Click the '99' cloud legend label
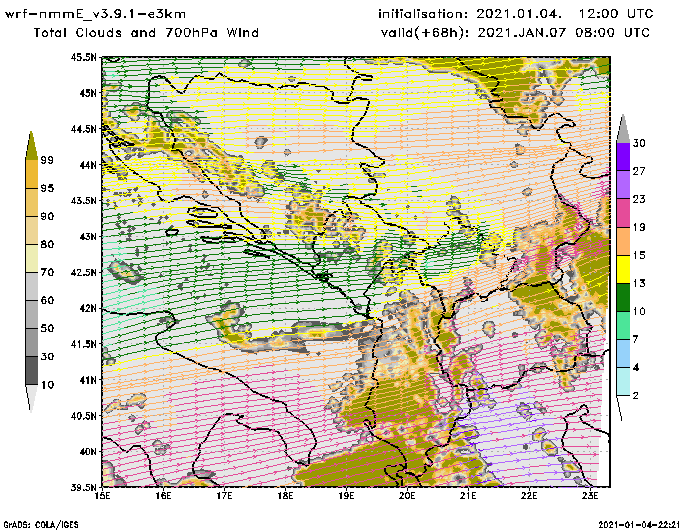The width and height of the screenshot is (700, 530). [x=47, y=160]
